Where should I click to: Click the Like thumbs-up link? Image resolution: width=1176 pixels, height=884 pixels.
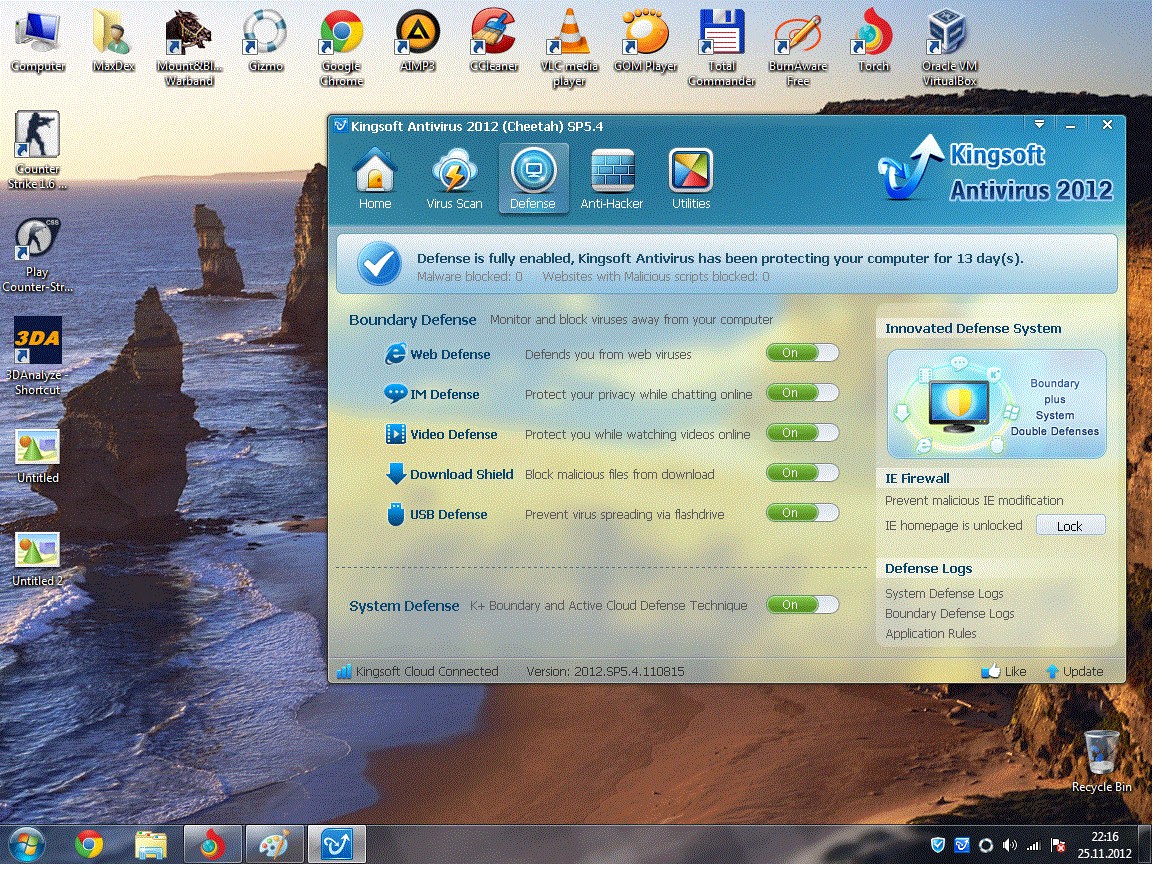click(x=1004, y=671)
